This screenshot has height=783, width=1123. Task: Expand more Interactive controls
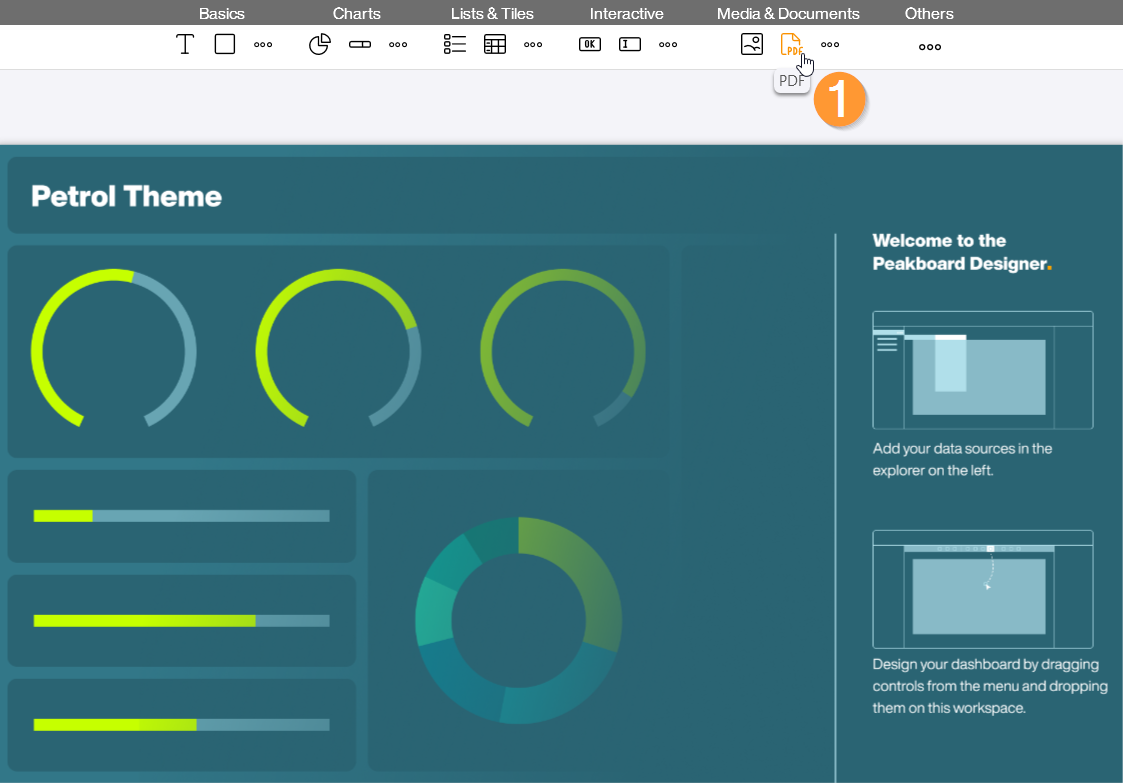pos(668,45)
